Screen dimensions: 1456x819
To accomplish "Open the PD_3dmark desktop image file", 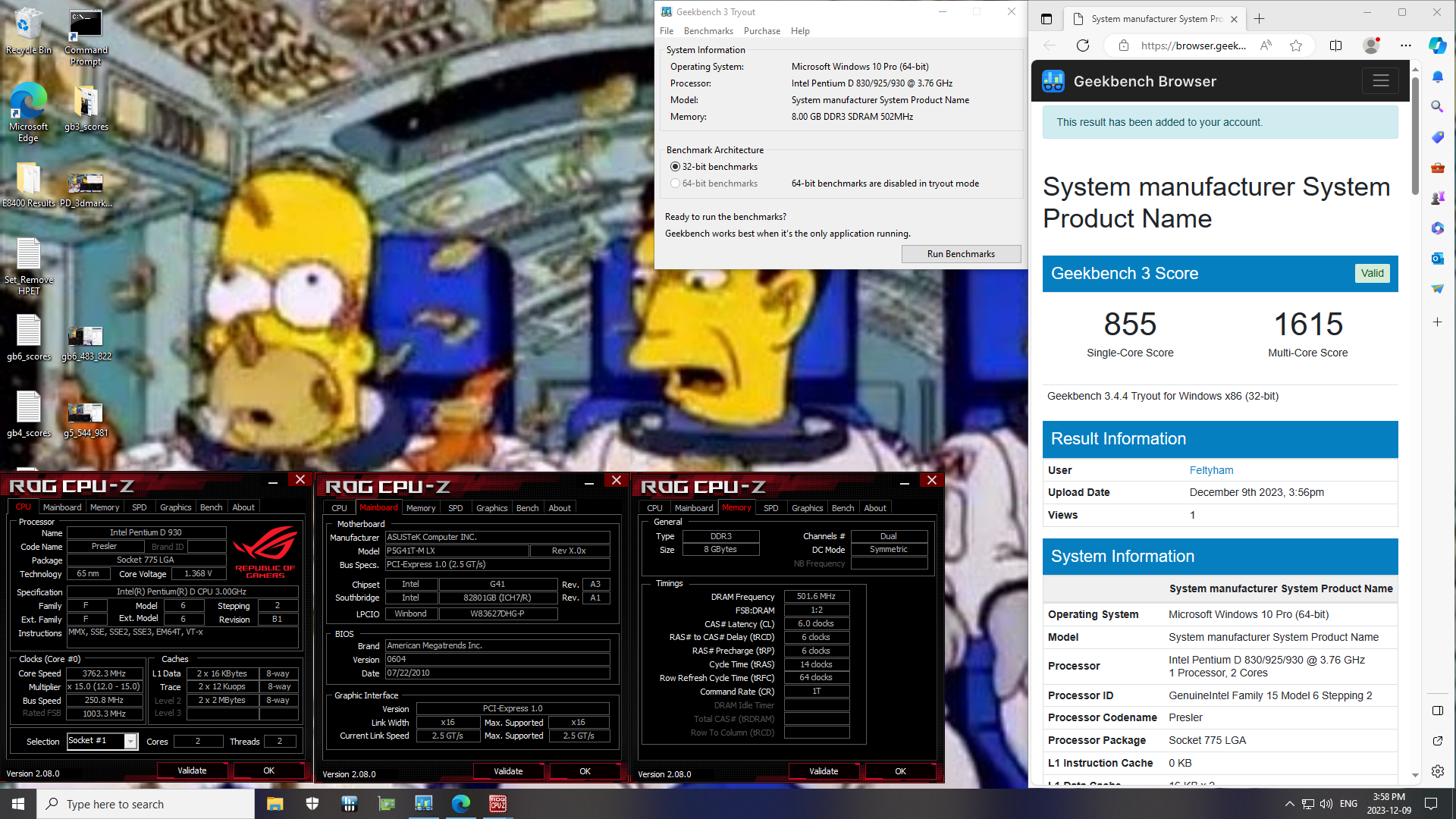I will [x=86, y=188].
